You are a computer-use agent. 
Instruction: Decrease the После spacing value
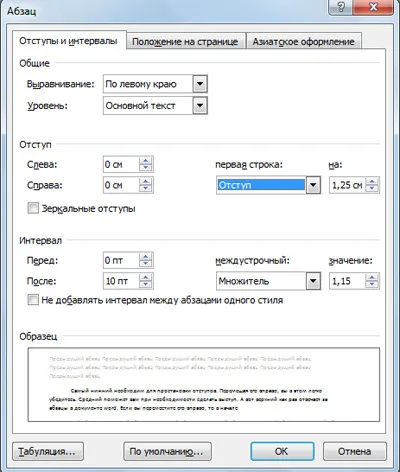146,285
